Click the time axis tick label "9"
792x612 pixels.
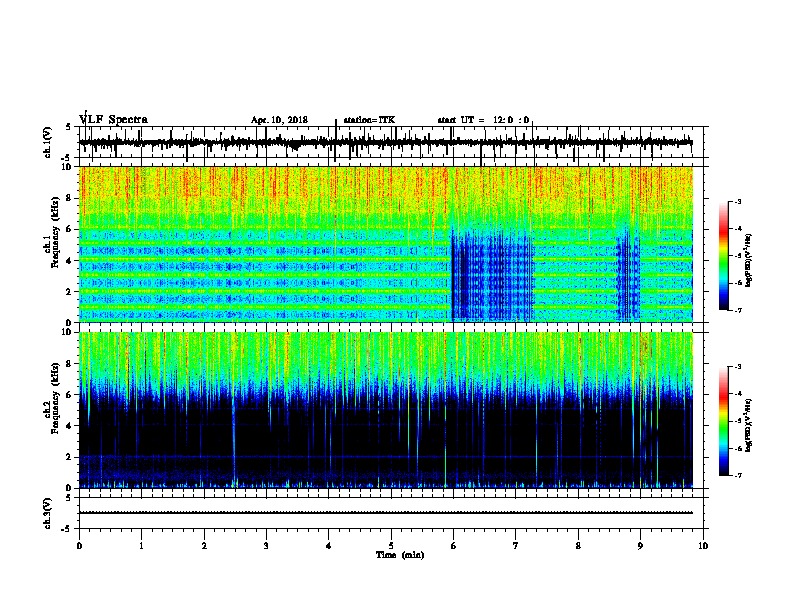pos(640,546)
